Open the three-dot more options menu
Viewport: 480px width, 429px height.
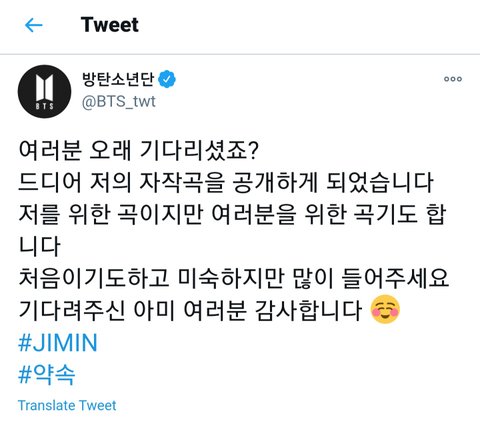point(453,79)
